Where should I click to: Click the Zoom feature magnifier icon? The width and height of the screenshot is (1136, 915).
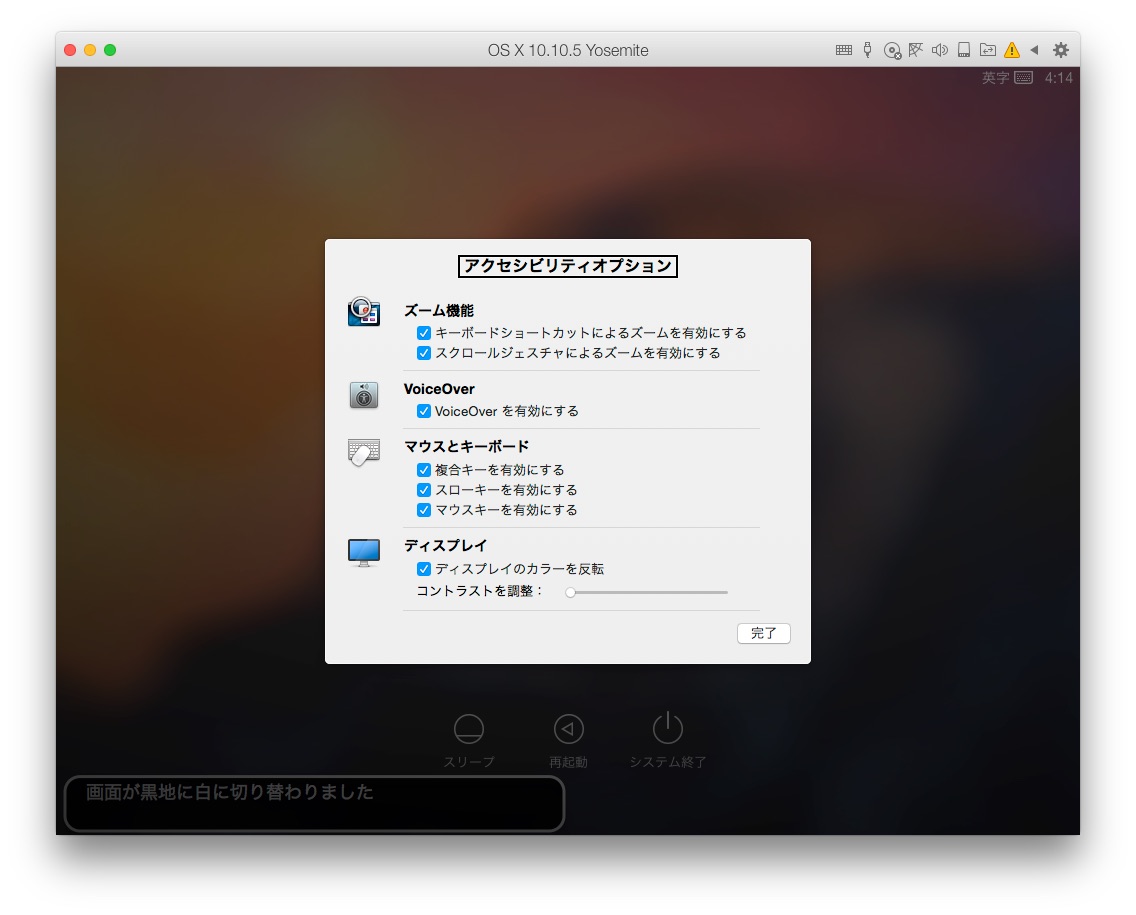pos(364,312)
